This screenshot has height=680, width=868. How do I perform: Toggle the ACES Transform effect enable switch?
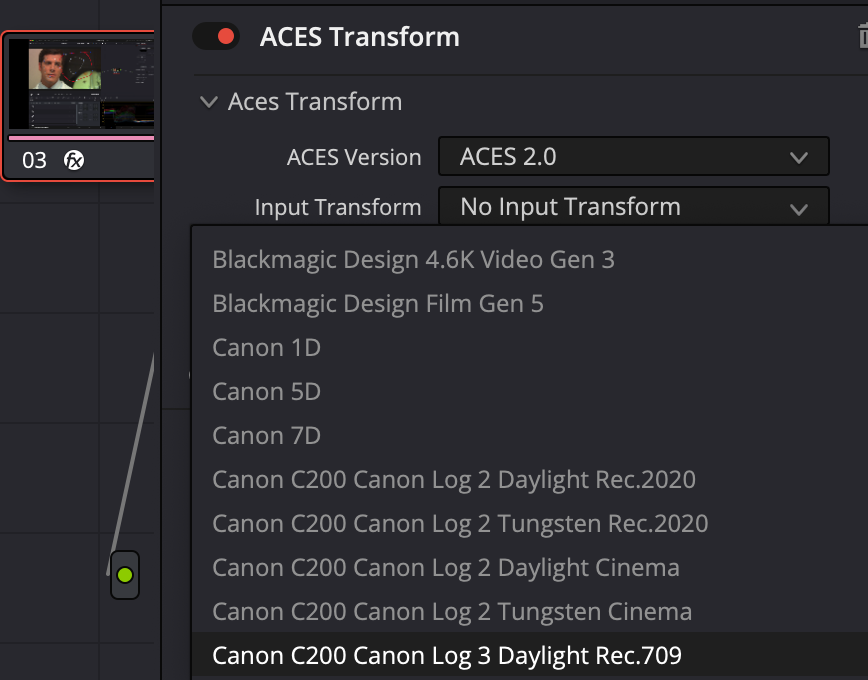[x=216, y=36]
